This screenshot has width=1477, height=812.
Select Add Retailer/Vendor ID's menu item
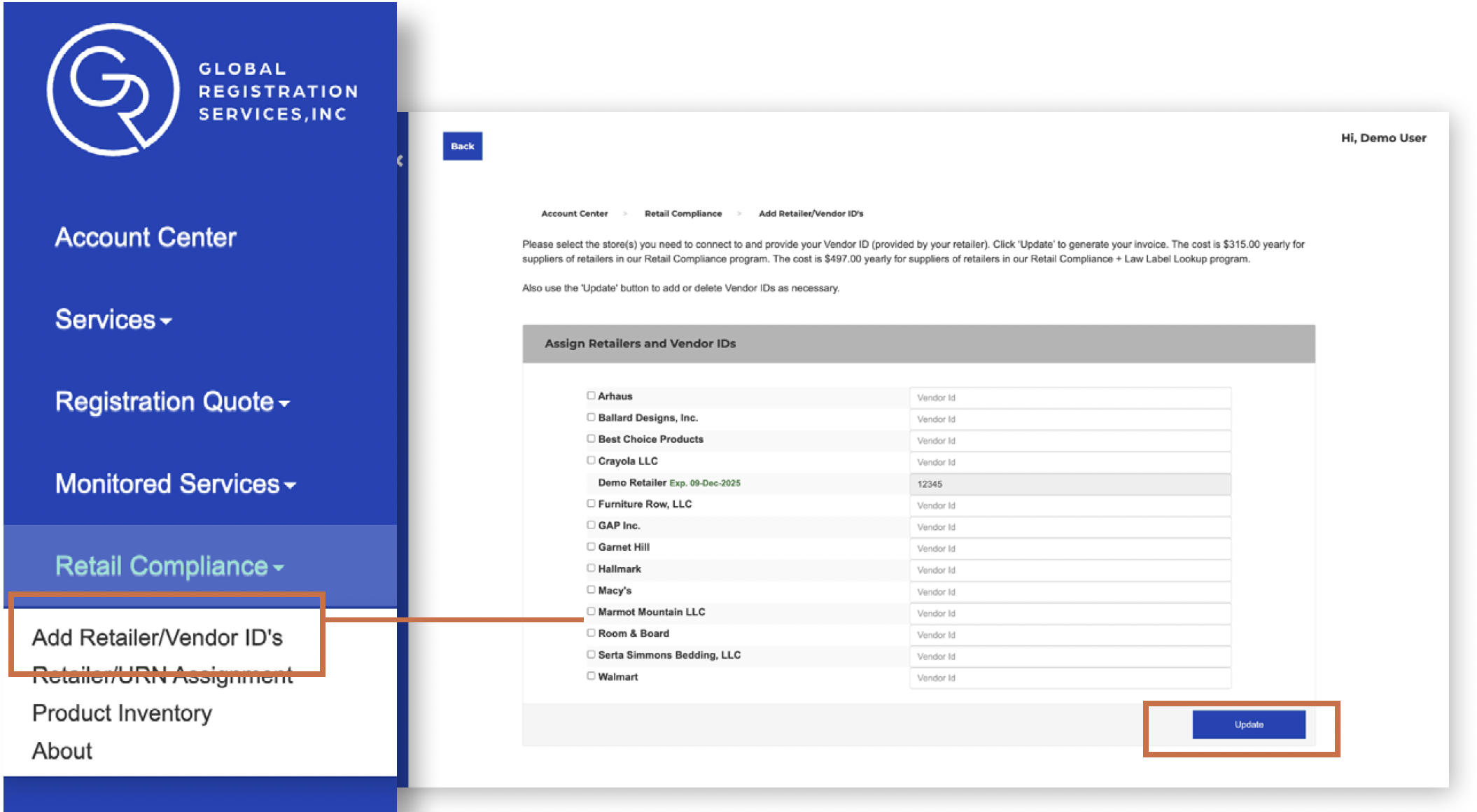coord(157,638)
